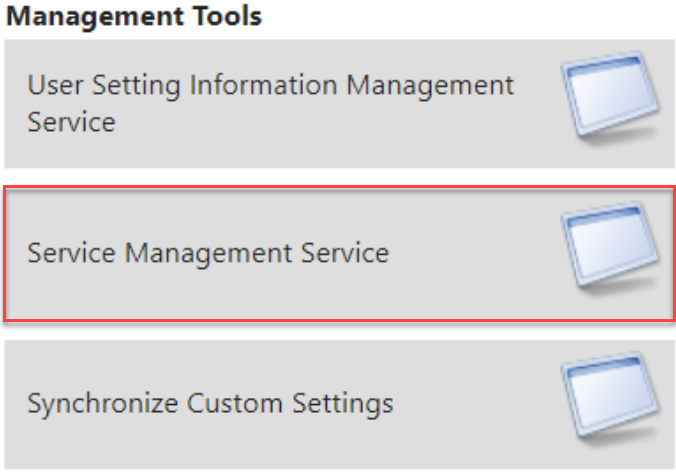Select the red-outlined Service Management Service entry
The image size is (676, 475).
[x=339, y=254]
